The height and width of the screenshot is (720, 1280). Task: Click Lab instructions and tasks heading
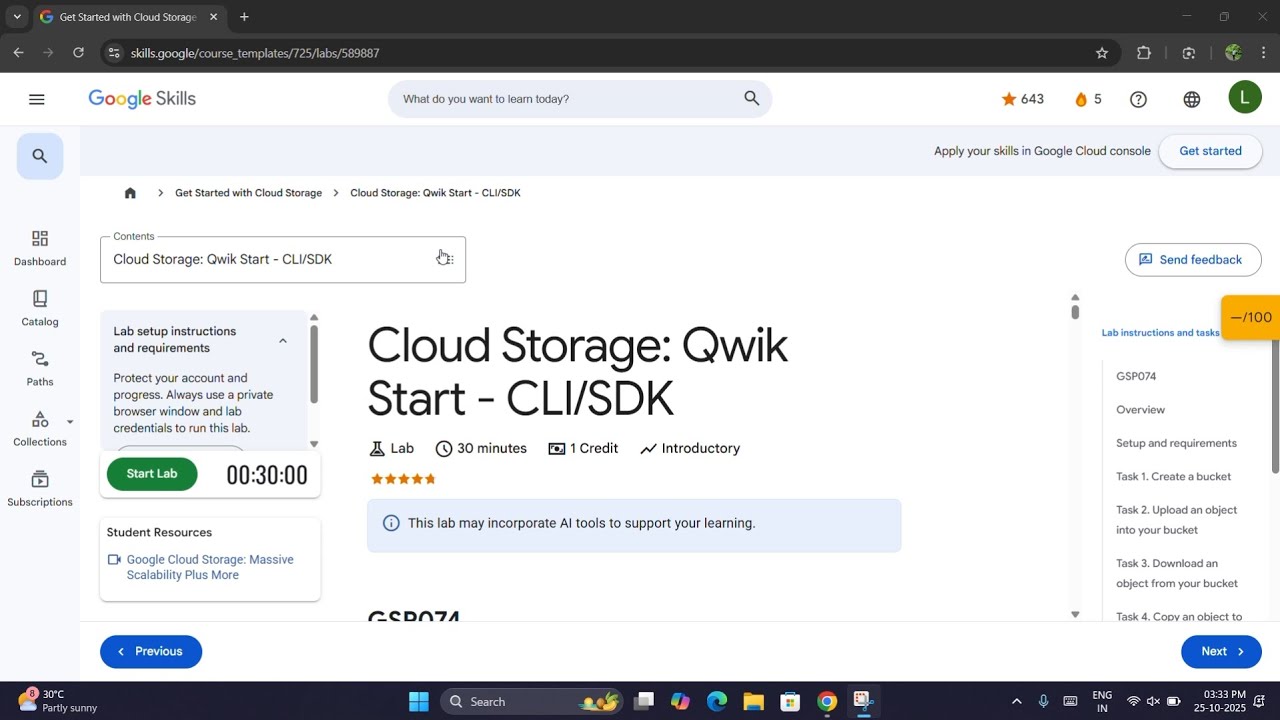pyautogui.click(x=1160, y=333)
